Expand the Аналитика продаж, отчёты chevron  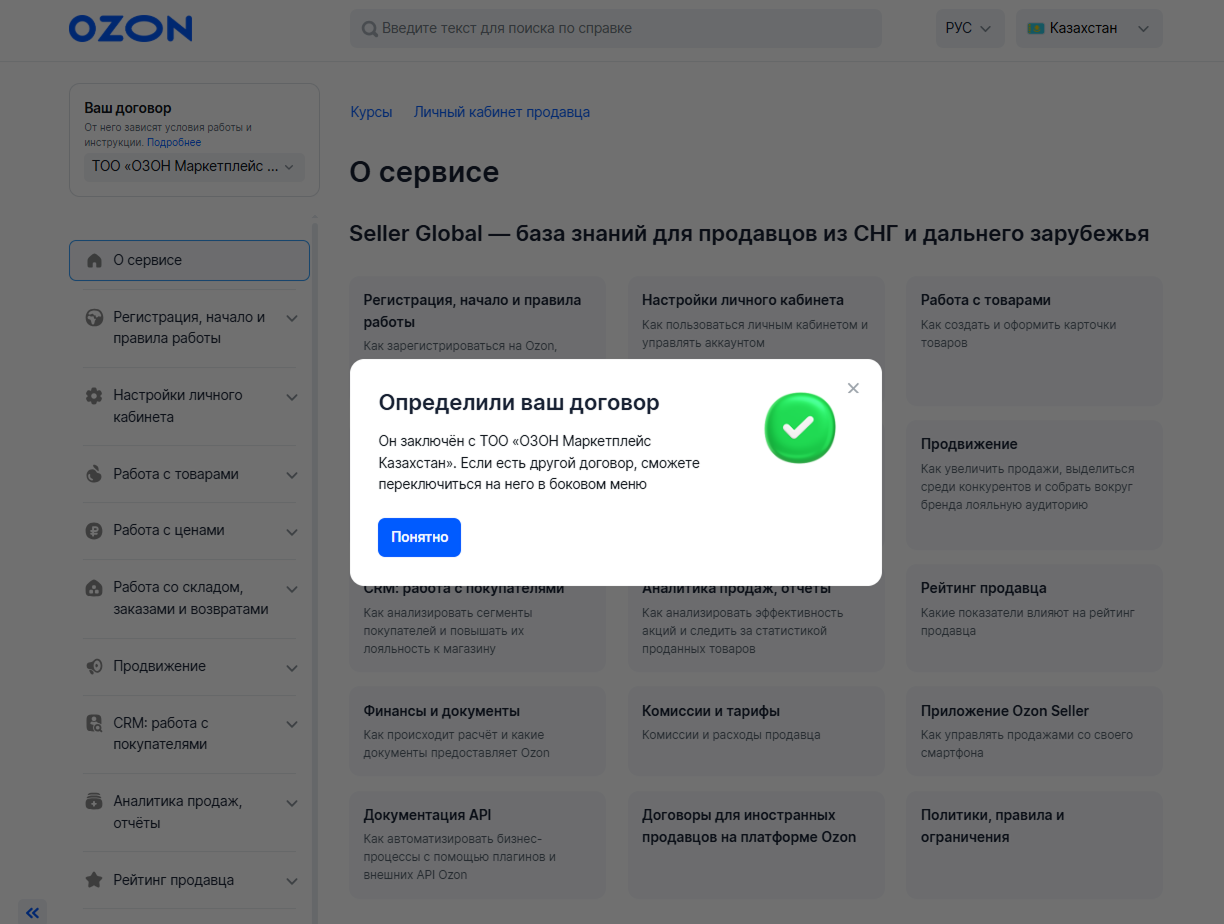(292, 803)
